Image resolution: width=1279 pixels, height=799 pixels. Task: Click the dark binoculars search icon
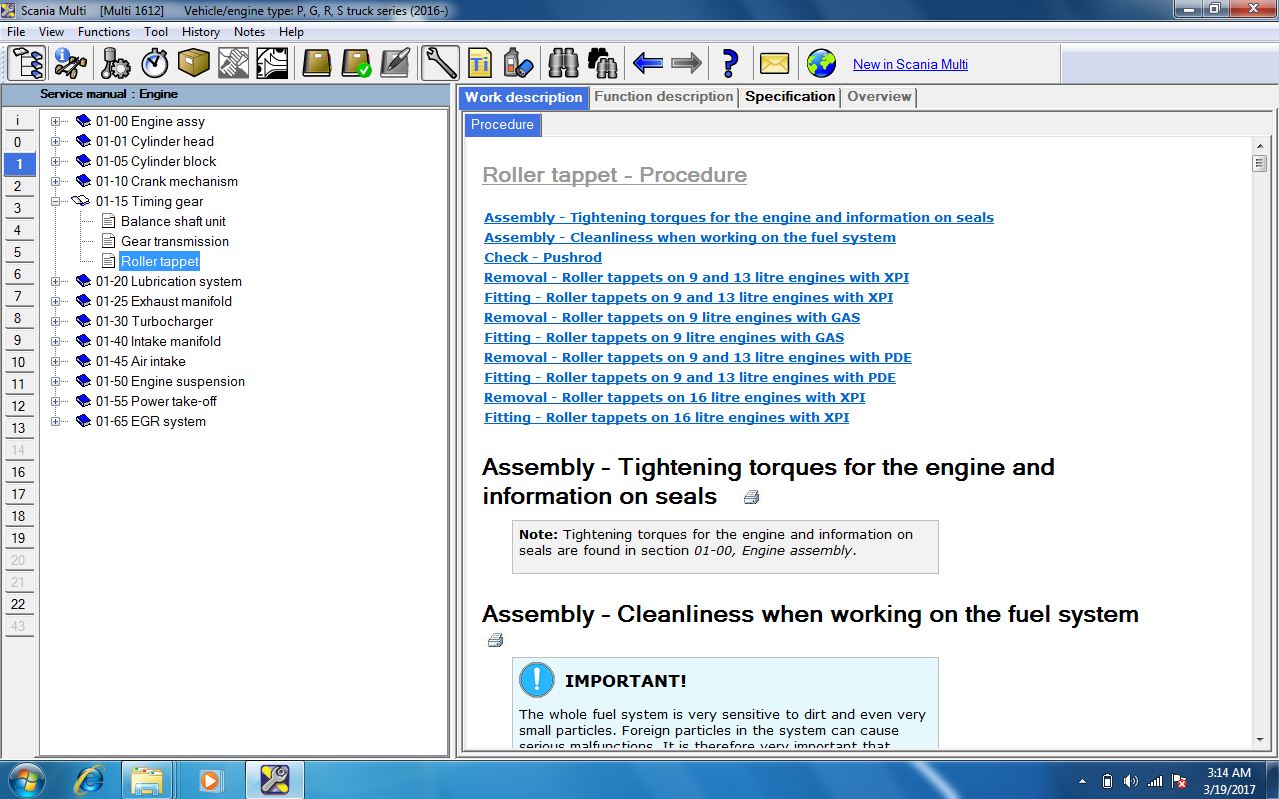(603, 64)
